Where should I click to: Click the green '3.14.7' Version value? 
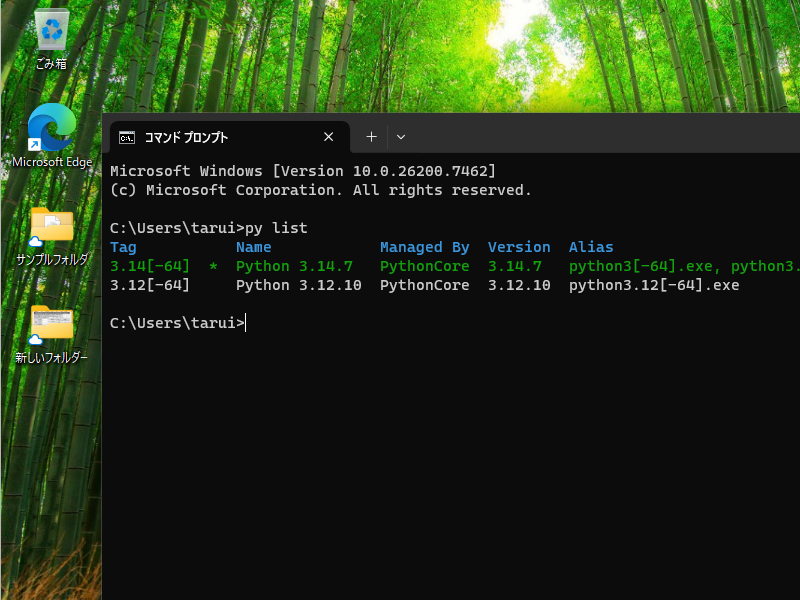pos(515,266)
